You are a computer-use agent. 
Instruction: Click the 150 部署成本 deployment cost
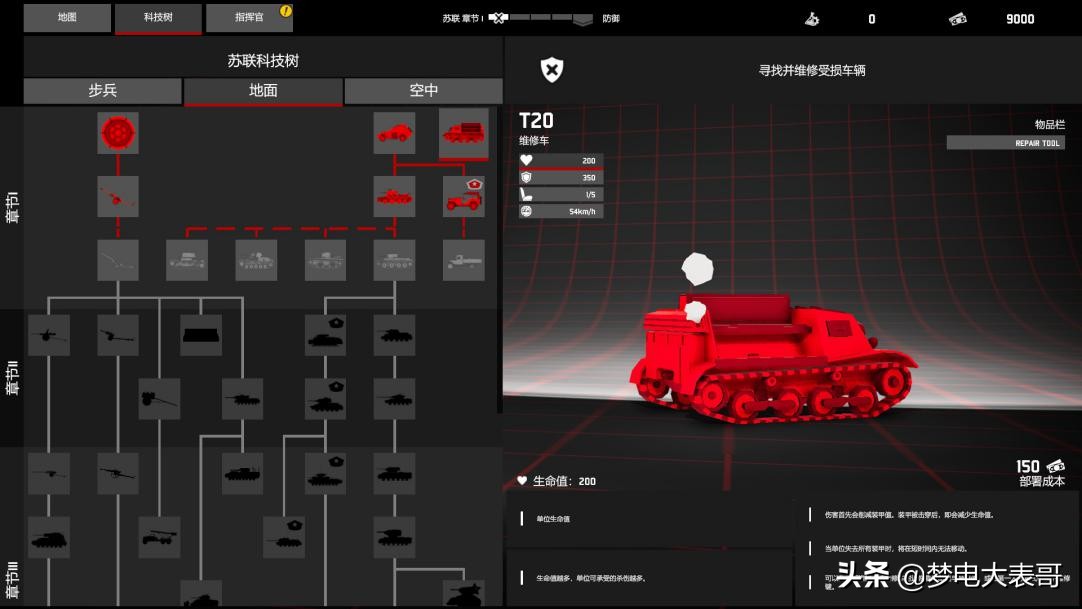[1041, 473]
